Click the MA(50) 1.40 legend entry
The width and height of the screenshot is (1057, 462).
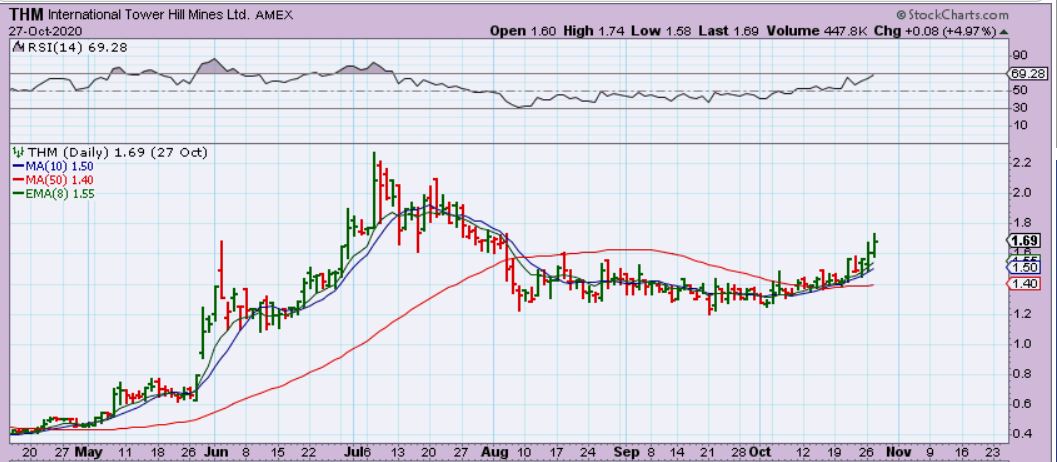pos(57,179)
